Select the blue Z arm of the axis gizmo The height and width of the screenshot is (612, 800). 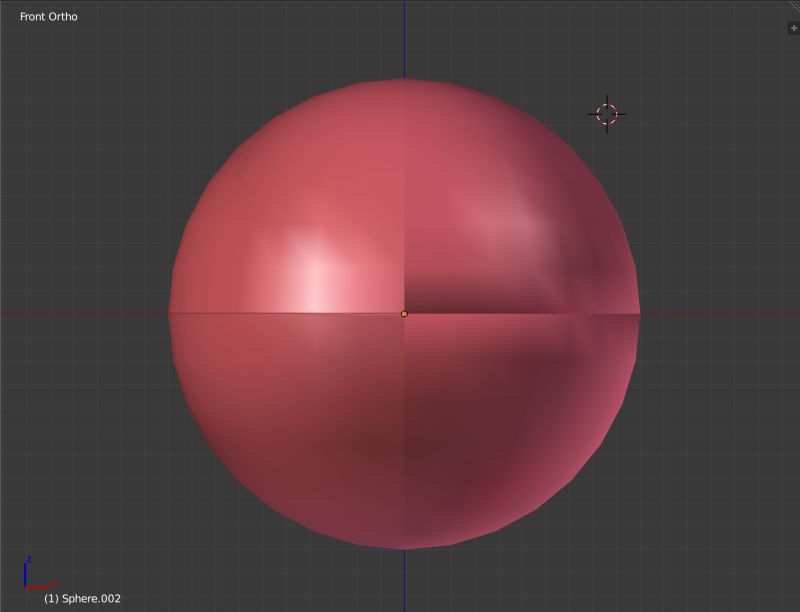pyautogui.click(x=25, y=575)
